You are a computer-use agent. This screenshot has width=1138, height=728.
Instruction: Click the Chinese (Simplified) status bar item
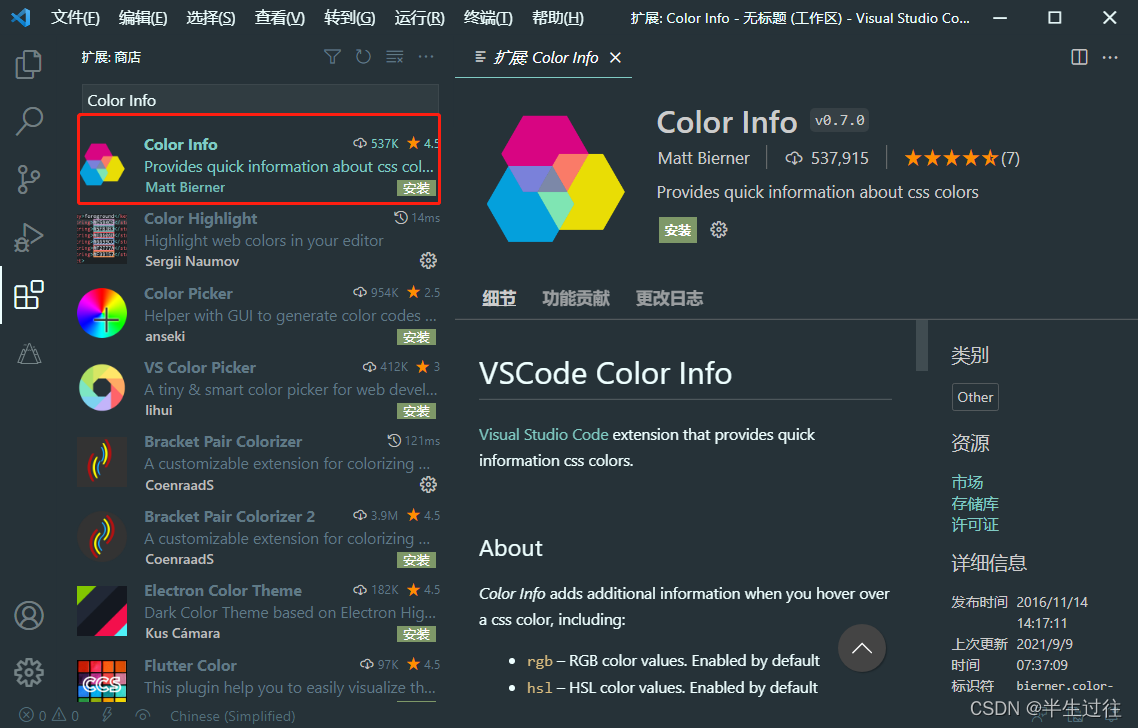point(232,716)
